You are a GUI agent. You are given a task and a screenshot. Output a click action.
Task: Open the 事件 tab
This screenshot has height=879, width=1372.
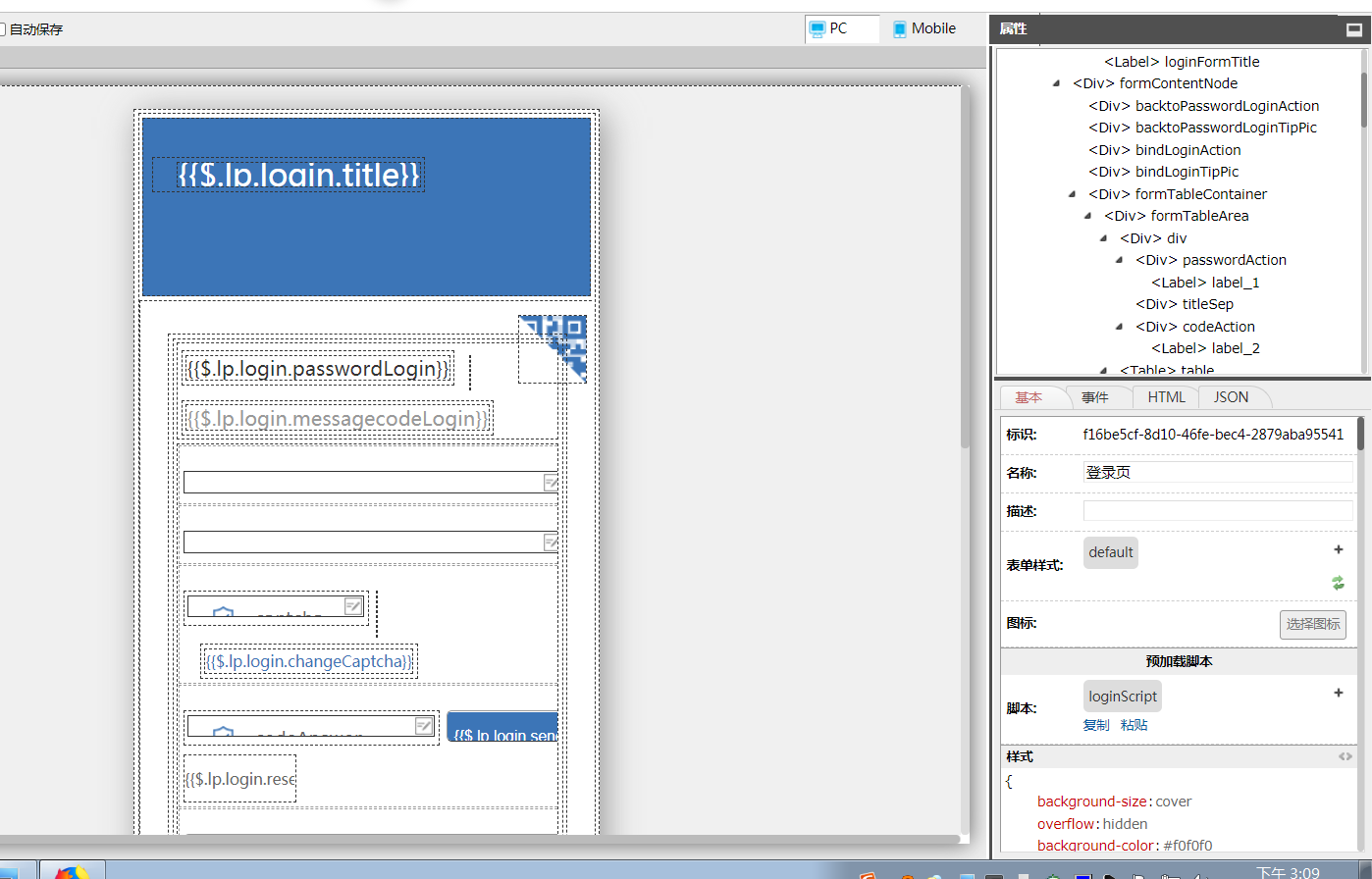[1095, 397]
